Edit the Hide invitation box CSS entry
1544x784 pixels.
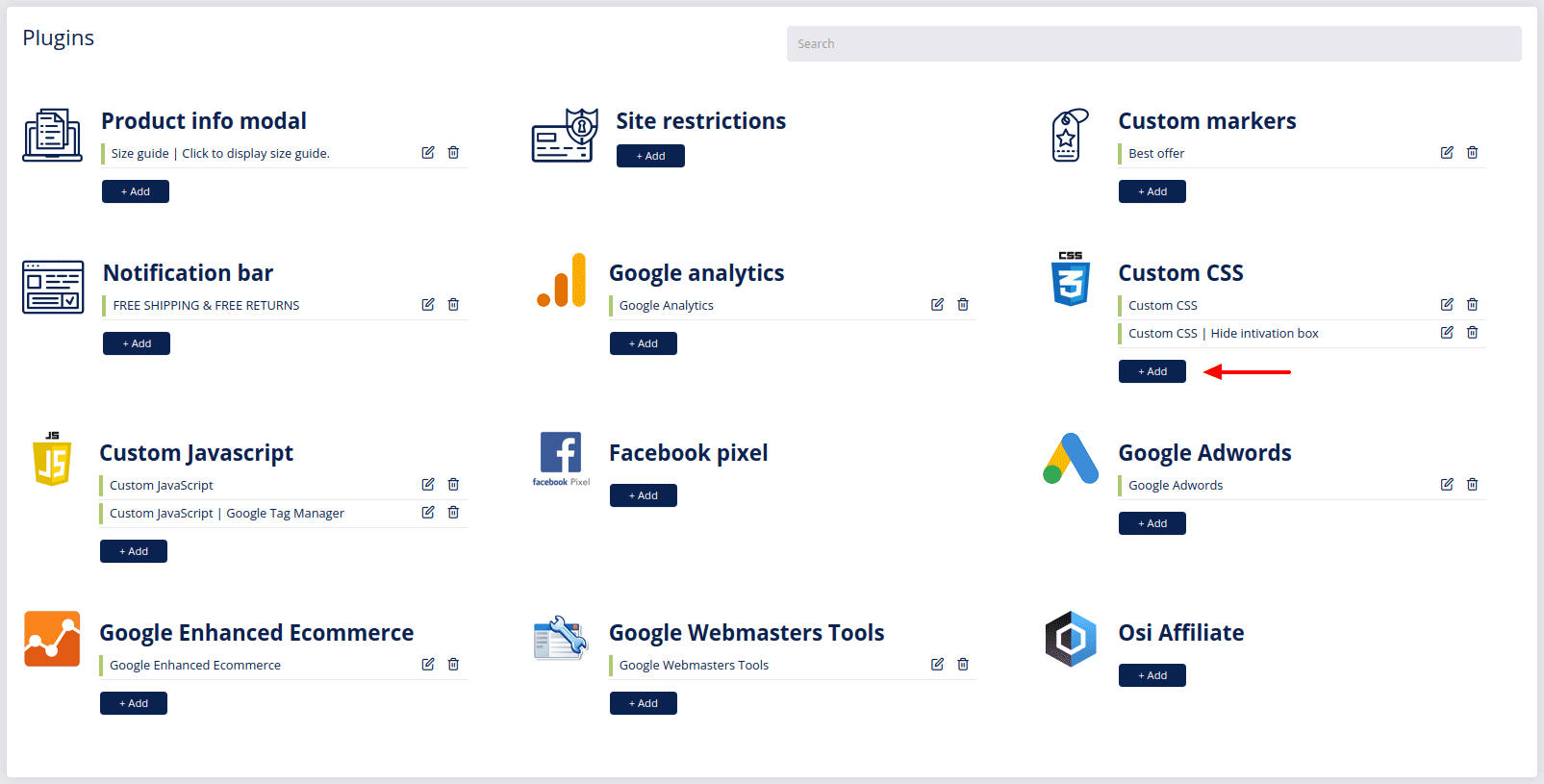pos(1447,332)
